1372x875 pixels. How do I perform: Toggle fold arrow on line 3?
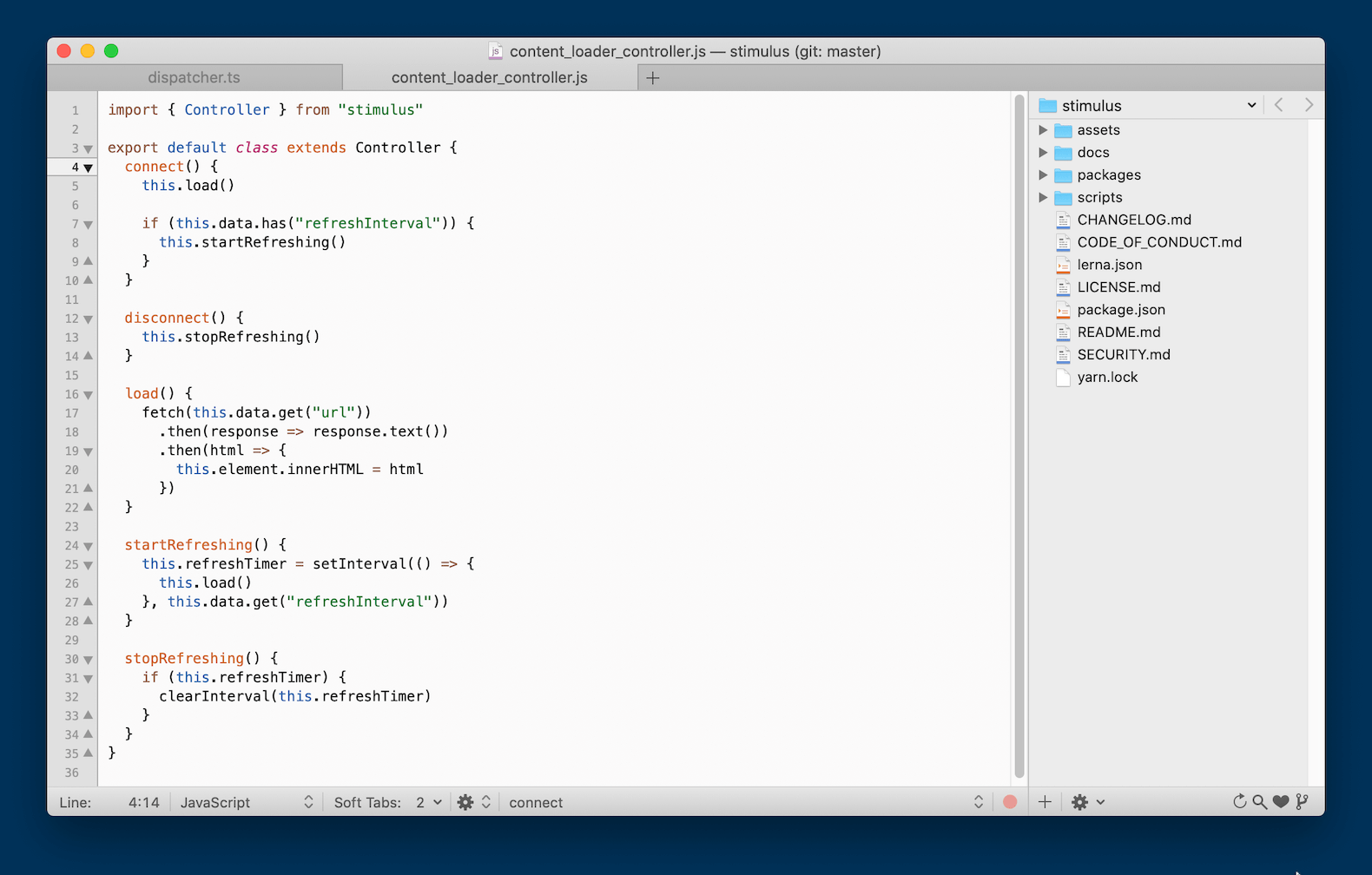click(x=88, y=148)
